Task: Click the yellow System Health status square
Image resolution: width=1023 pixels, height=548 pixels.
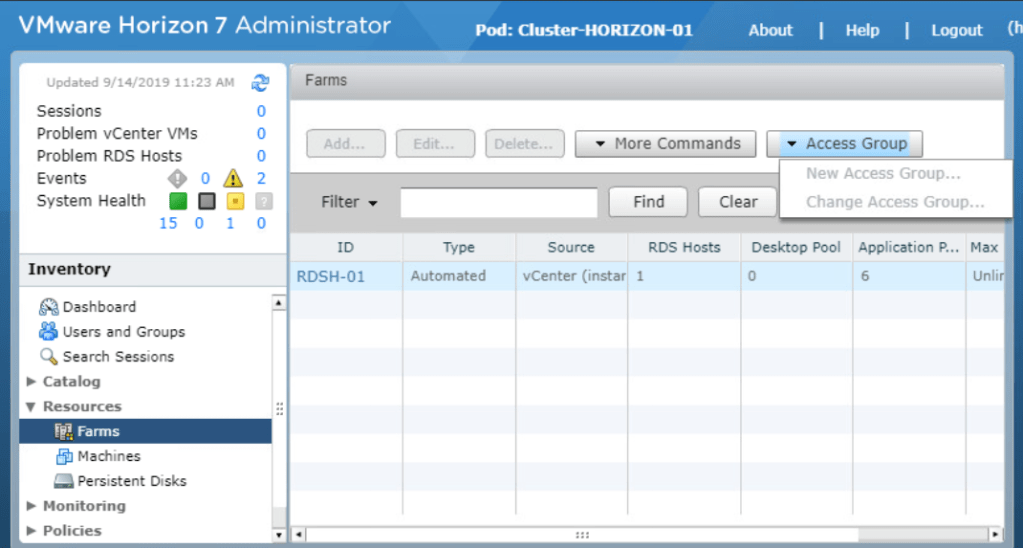Action: pyautogui.click(x=234, y=201)
